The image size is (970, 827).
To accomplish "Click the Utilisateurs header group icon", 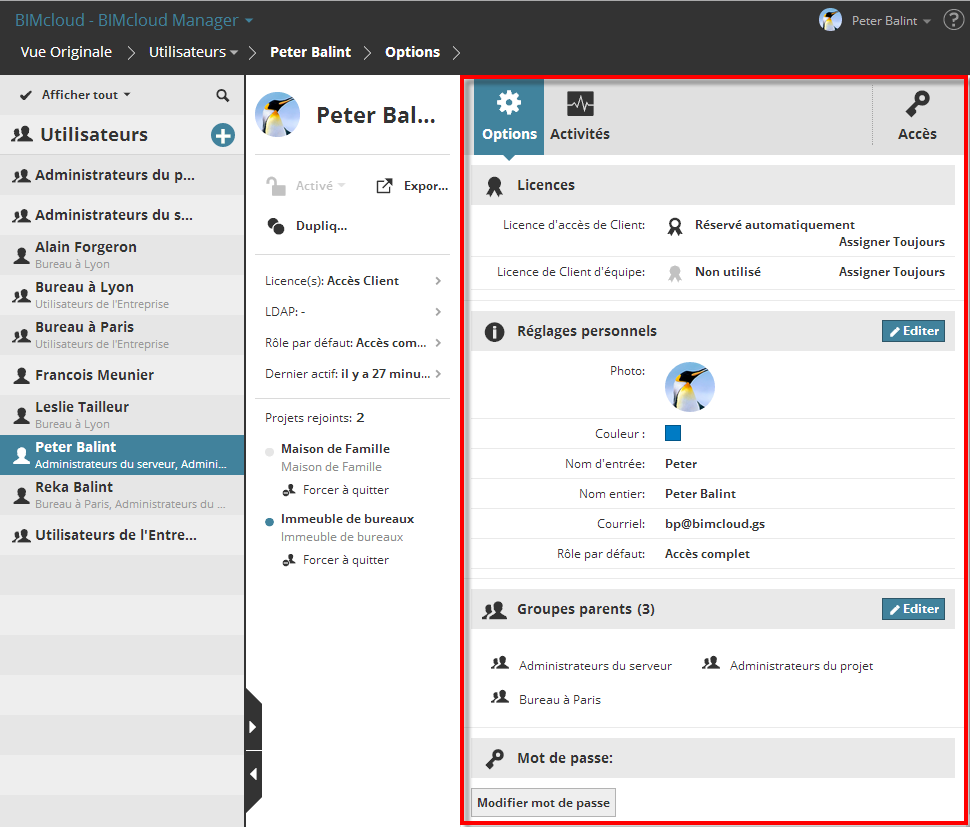I will [x=22, y=134].
